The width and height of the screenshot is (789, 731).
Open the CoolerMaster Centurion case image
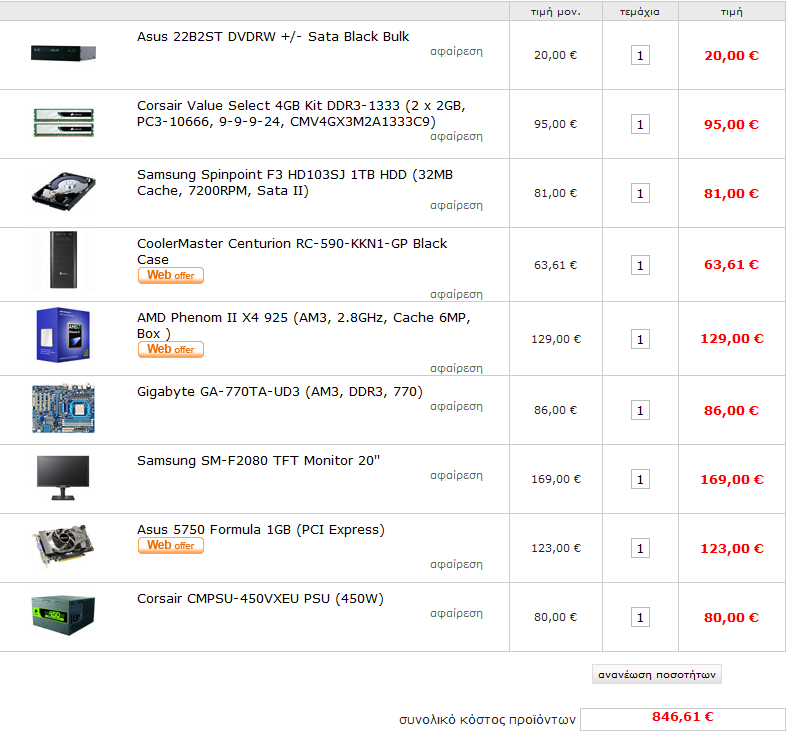pyautogui.click(x=63, y=260)
